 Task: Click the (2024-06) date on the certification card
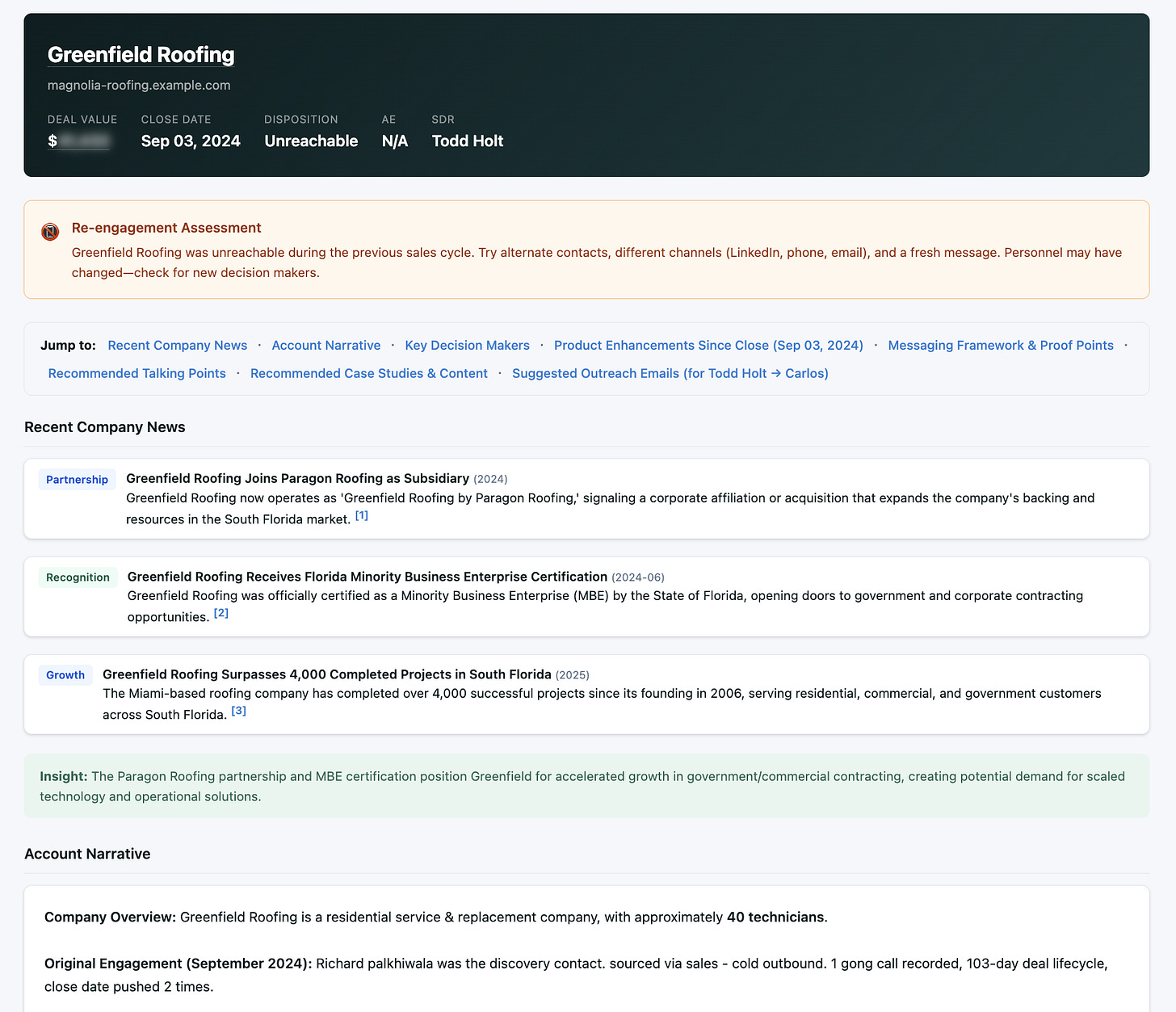point(638,577)
